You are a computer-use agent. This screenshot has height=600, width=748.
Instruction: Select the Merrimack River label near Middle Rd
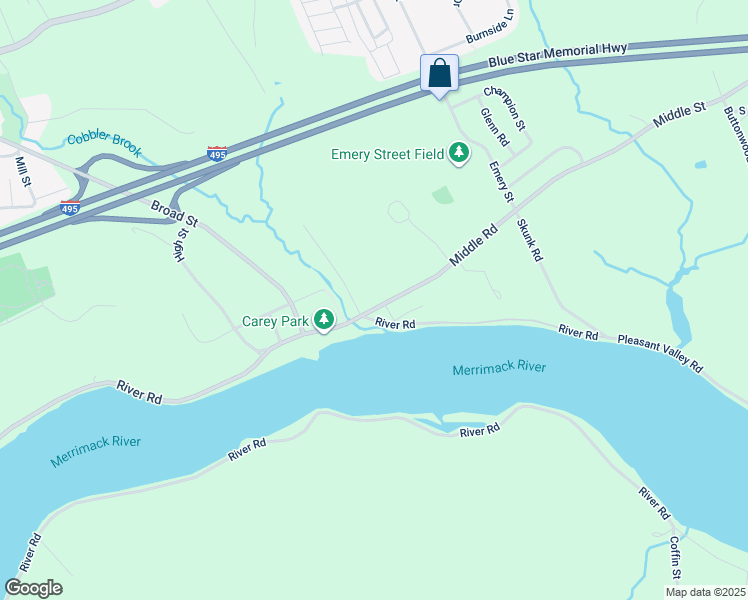click(x=499, y=368)
